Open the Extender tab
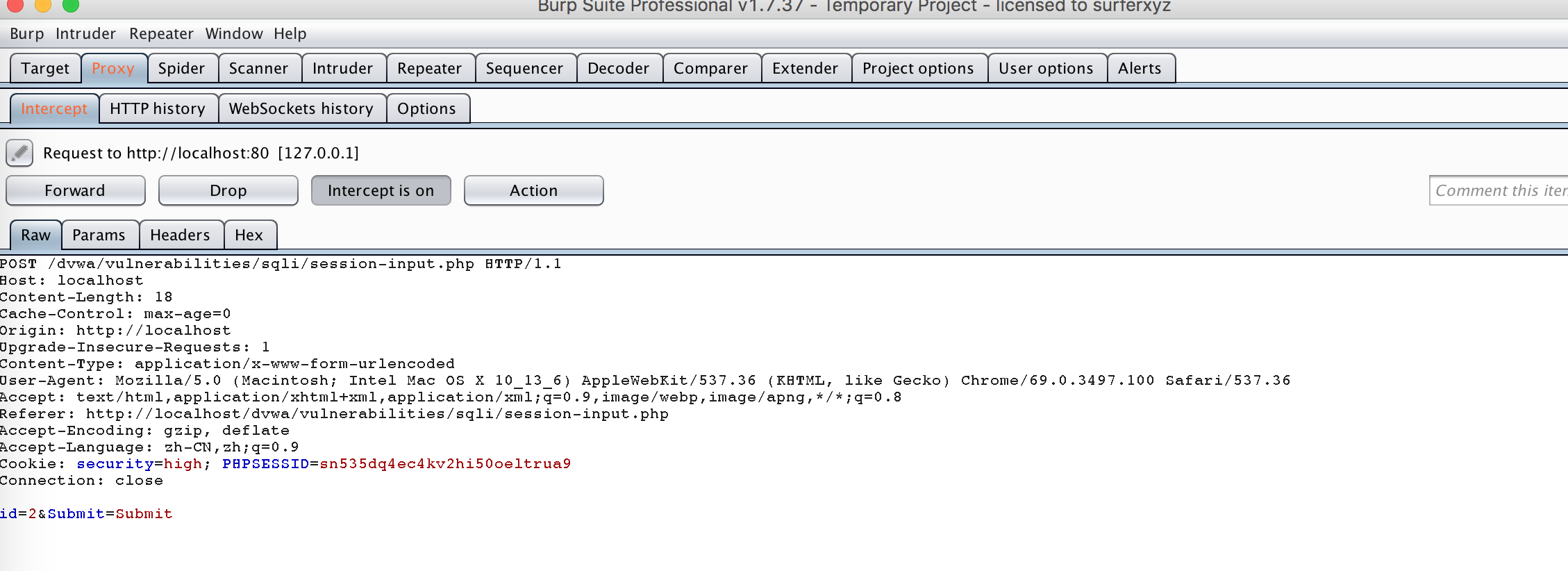1568x571 pixels. [x=805, y=68]
